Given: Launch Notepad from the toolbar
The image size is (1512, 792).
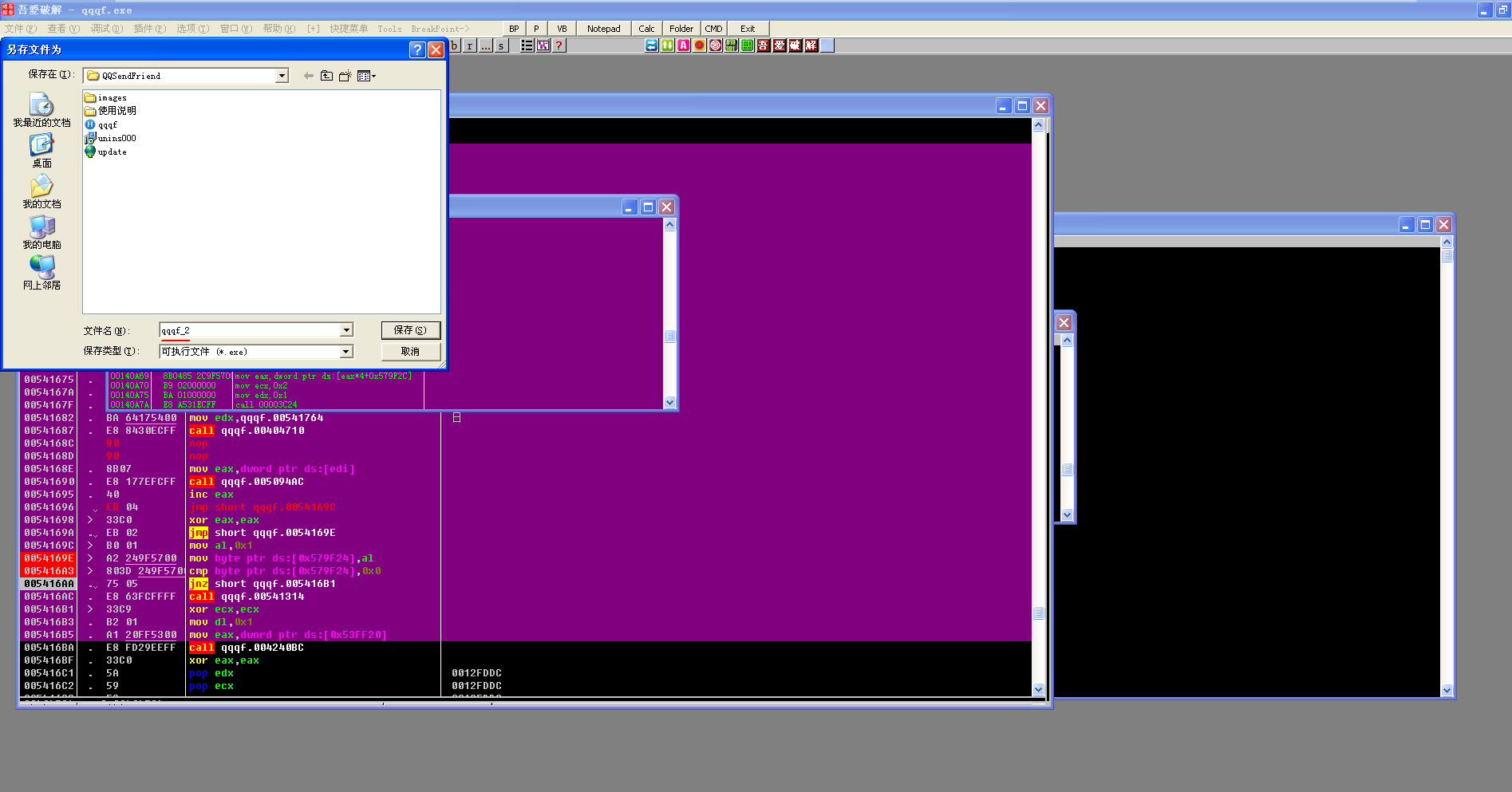Looking at the screenshot, I should click(603, 29).
